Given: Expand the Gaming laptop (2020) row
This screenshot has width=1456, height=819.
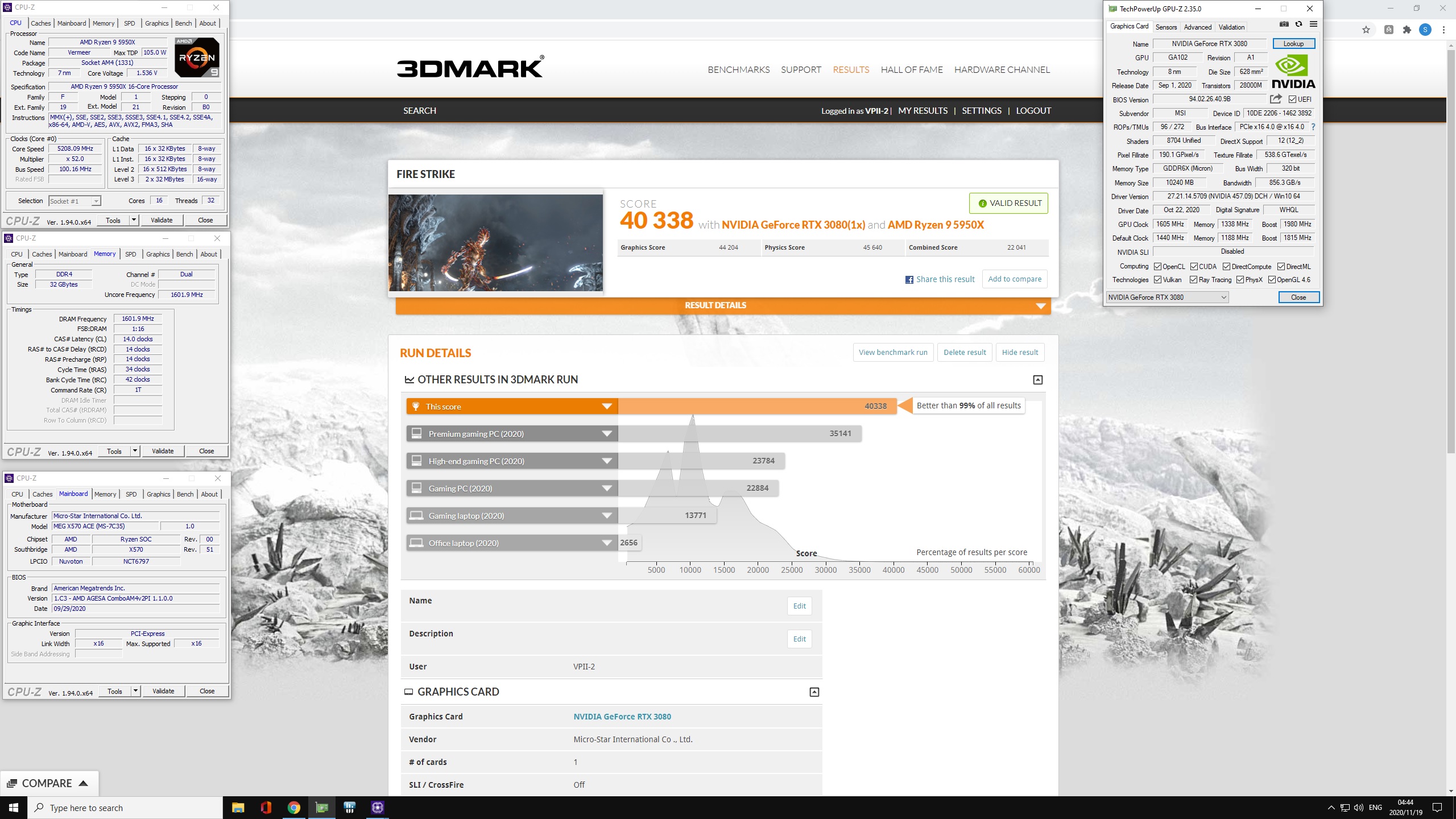Looking at the screenshot, I should [512, 516].
